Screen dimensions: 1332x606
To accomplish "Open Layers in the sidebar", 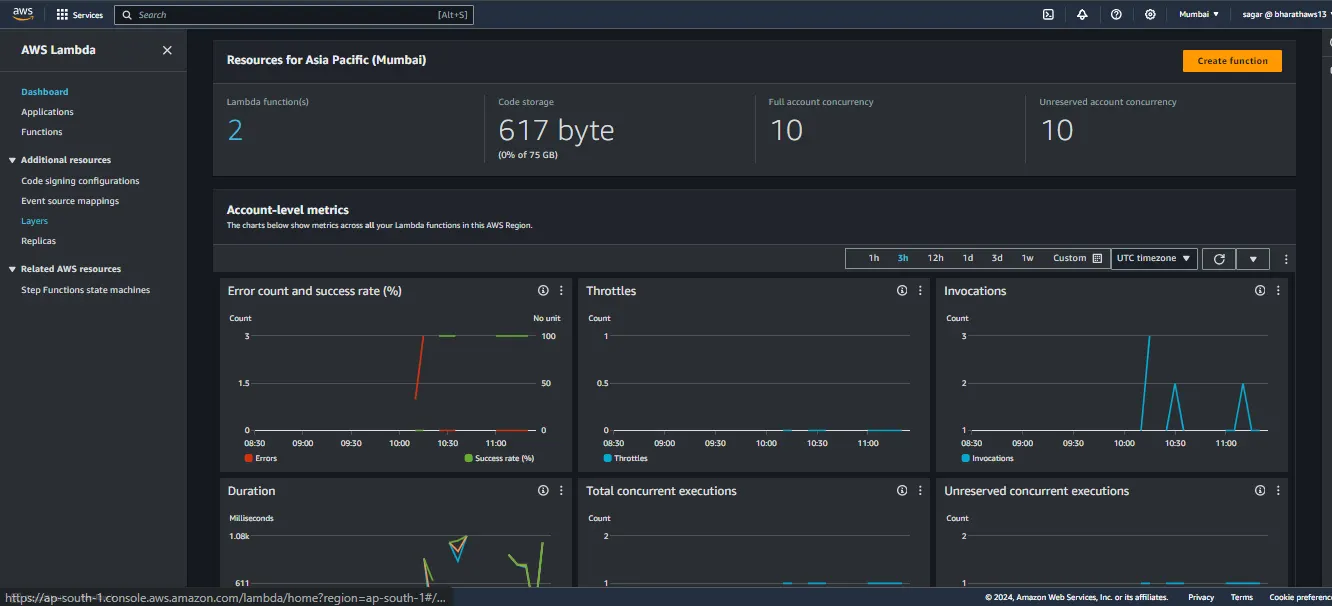I will pos(34,221).
